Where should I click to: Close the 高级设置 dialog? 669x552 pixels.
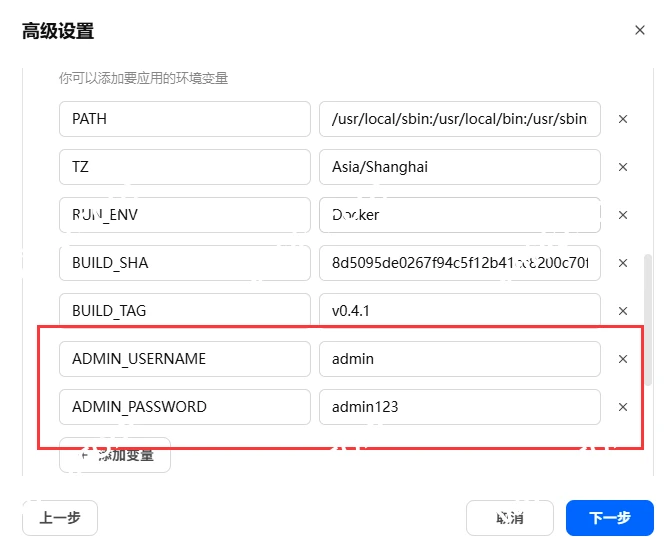coord(640,31)
